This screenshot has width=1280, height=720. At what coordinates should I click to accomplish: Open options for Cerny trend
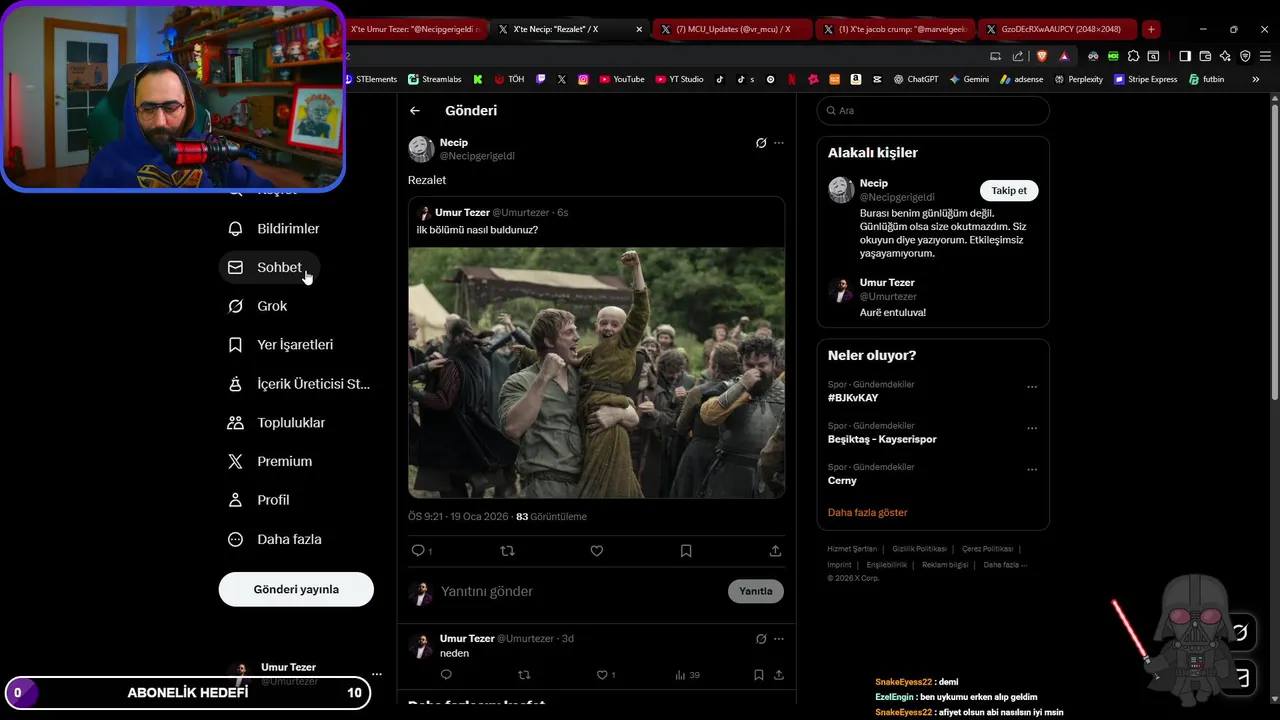[x=1032, y=469]
